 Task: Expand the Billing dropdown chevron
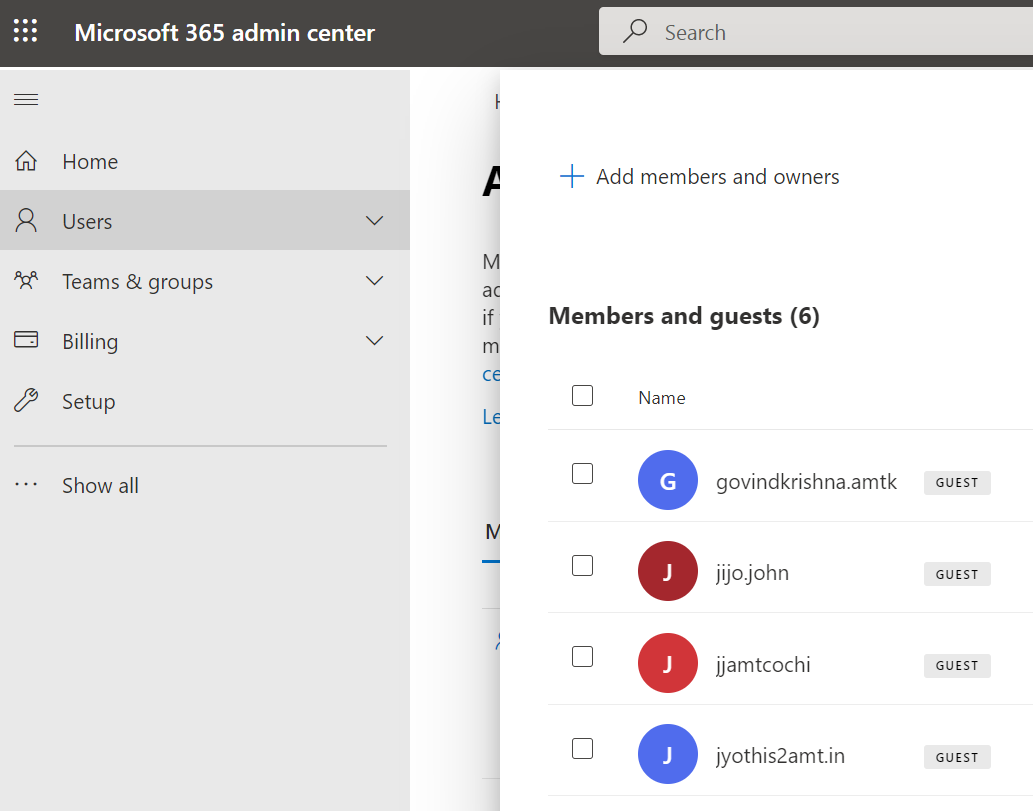(x=374, y=340)
